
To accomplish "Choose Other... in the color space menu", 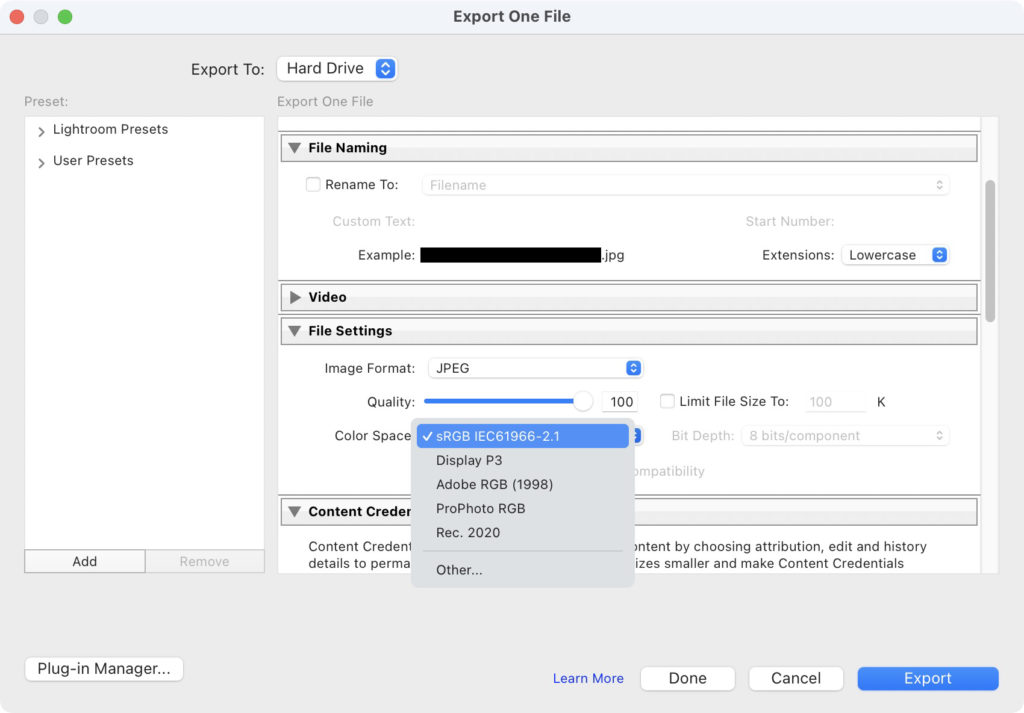I will [459, 570].
